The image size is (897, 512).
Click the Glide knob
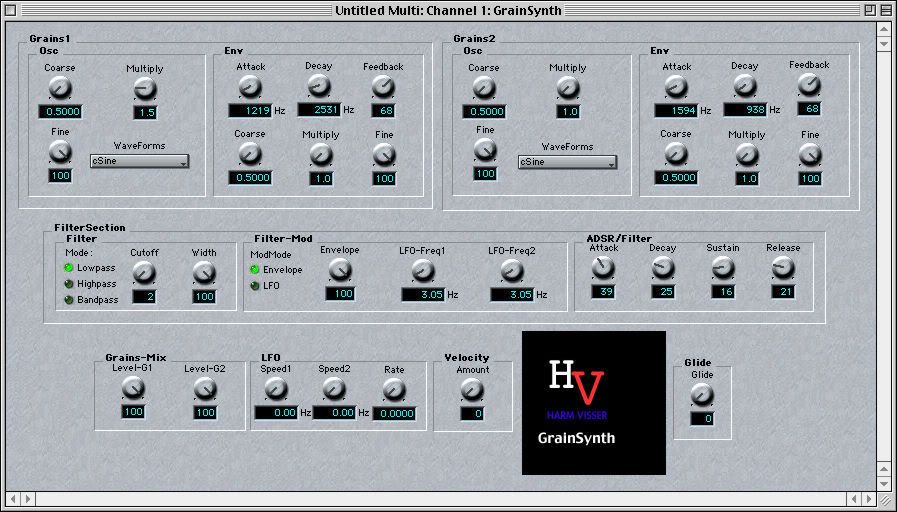click(x=702, y=395)
